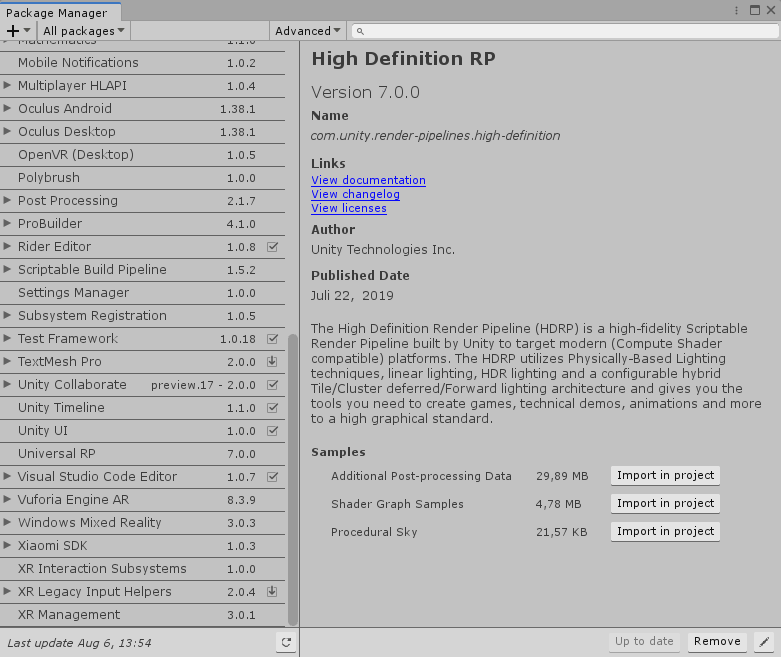This screenshot has height=657, width=781.
Task: Click the Unity Technologies Inc. author text
Action: 383,250
